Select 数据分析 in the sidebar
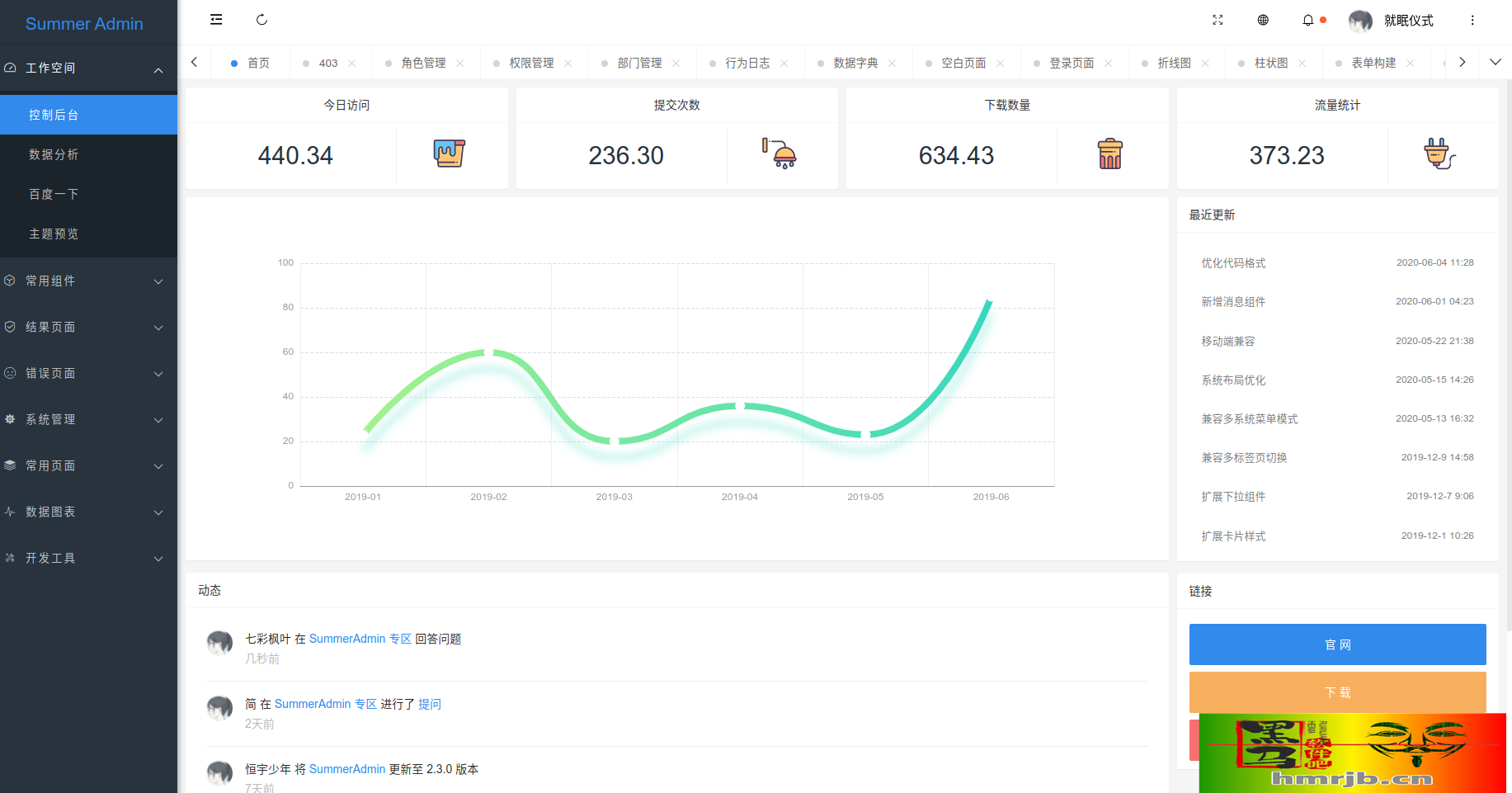Screen dimensions: 1512x793 [88, 154]
